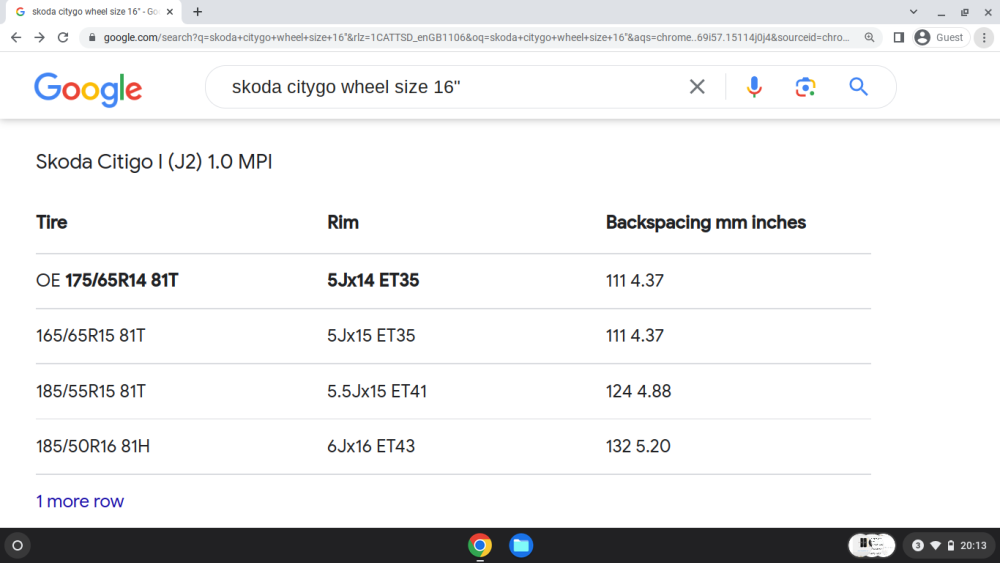Image resolution: width=1000 pixels, height=563 pixels.
Task: Select heading Skoda Citigo I (J2) 1.0 MPI
Action: click(x=154, y=162)
